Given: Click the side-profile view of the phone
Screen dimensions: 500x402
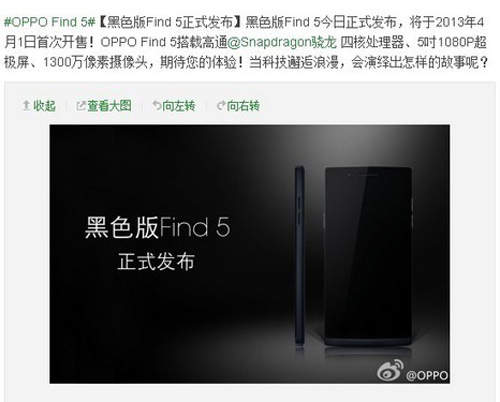Looking at the screenshot, I should pyautogui.click(x=300, y=256).
